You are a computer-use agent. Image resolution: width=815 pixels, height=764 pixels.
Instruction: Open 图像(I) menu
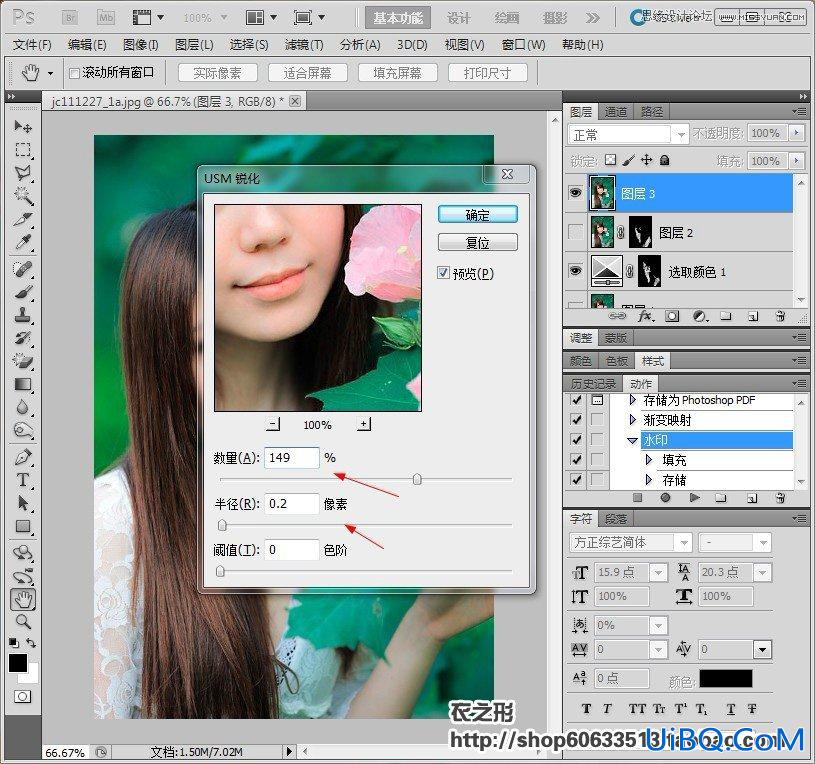140,45
